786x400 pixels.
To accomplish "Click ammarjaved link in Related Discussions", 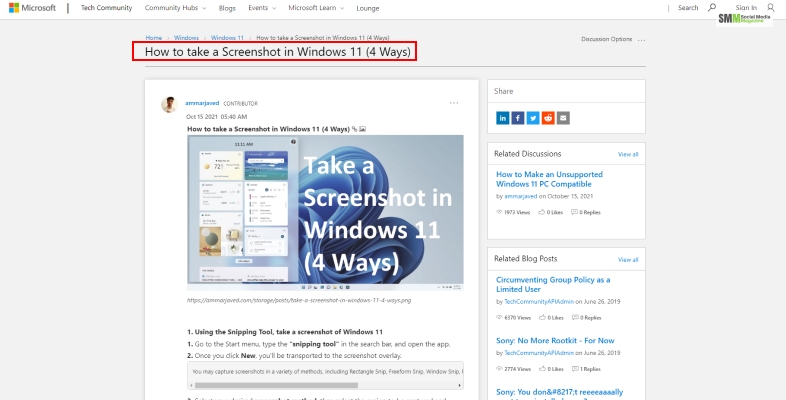I will 521,196.
